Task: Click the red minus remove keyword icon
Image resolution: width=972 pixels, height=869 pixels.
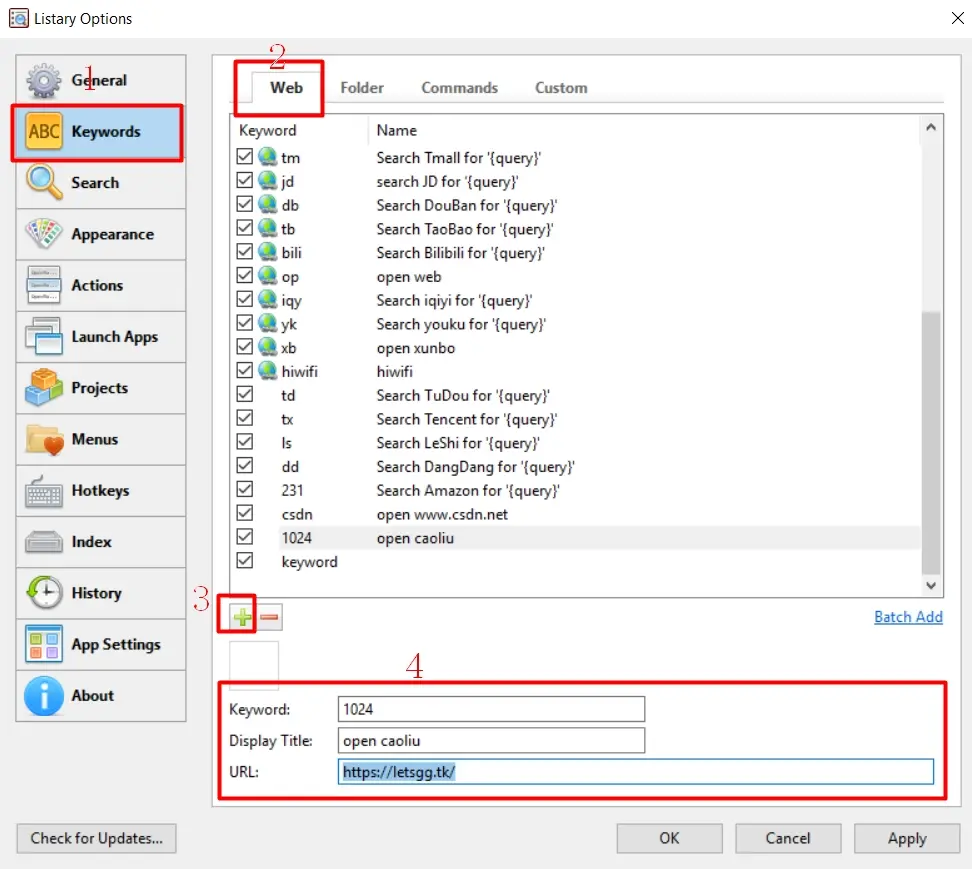Action: (269, 617)
